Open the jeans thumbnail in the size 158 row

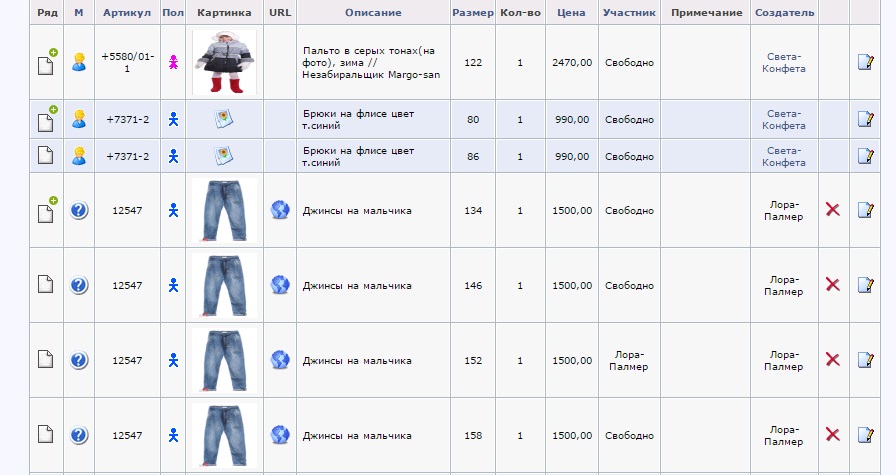(x=224, y=435)
